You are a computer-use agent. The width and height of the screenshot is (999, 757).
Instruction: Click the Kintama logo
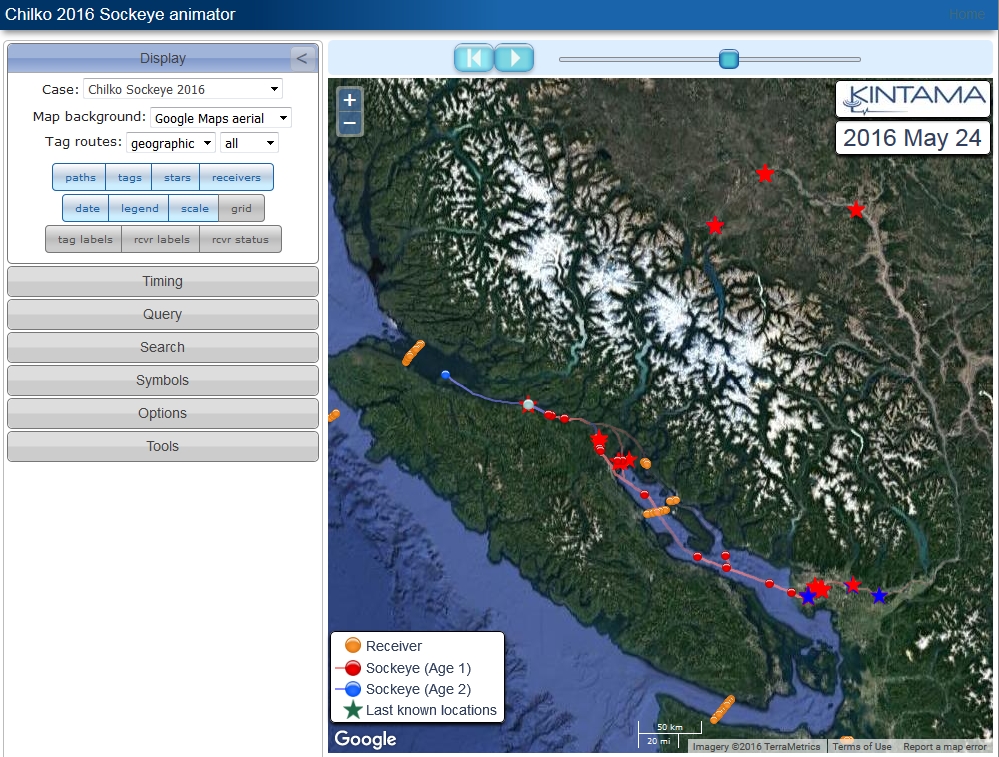913,98
